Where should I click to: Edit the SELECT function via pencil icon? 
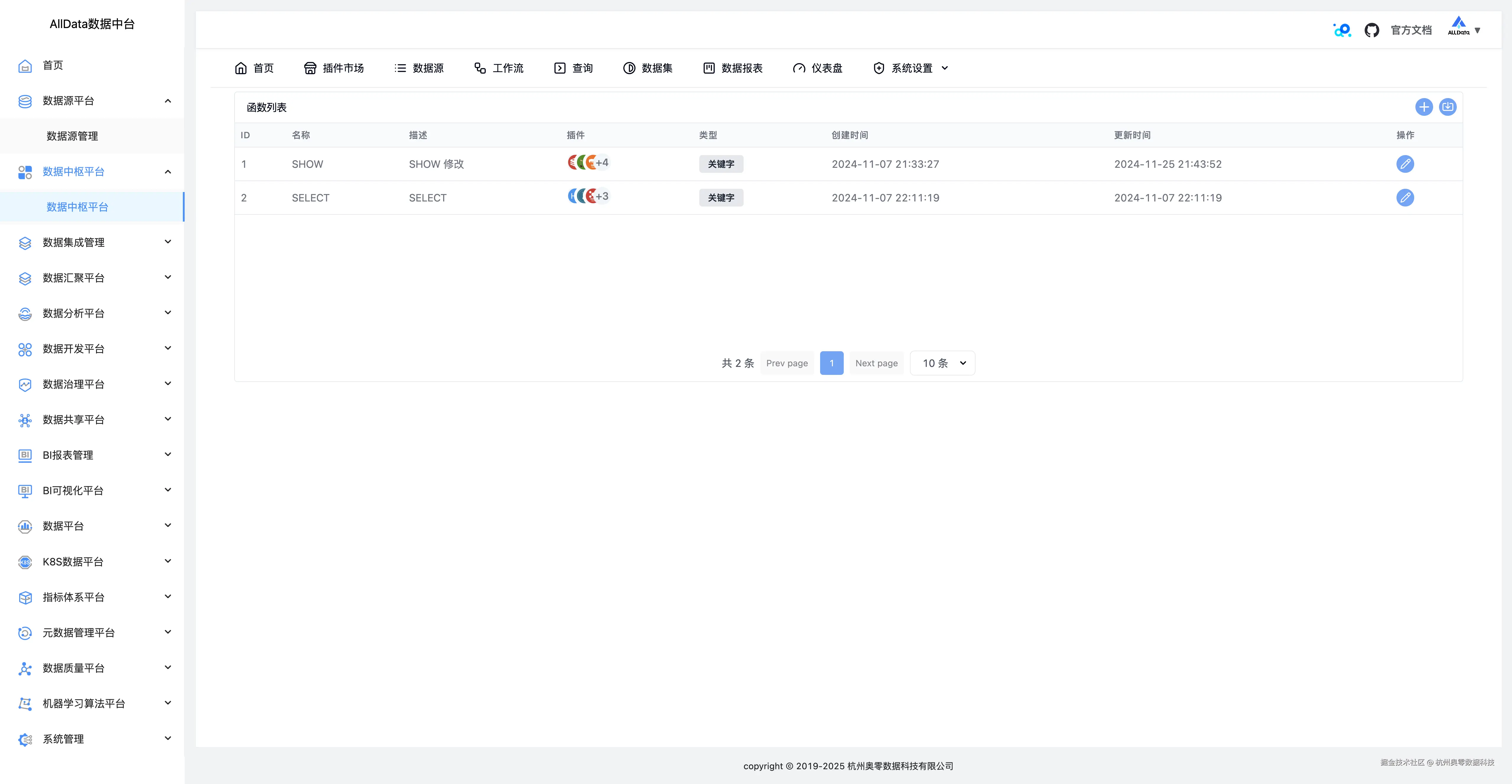(1405, 198)
